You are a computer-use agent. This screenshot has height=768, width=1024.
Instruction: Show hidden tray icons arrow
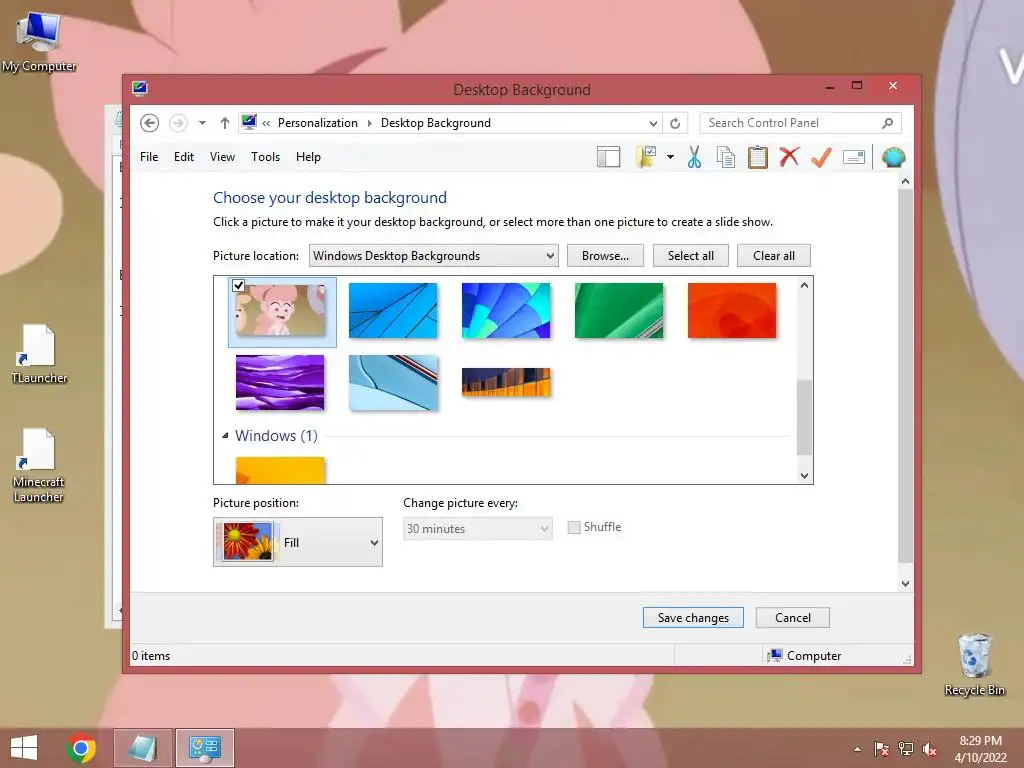(x=857, y=749)
